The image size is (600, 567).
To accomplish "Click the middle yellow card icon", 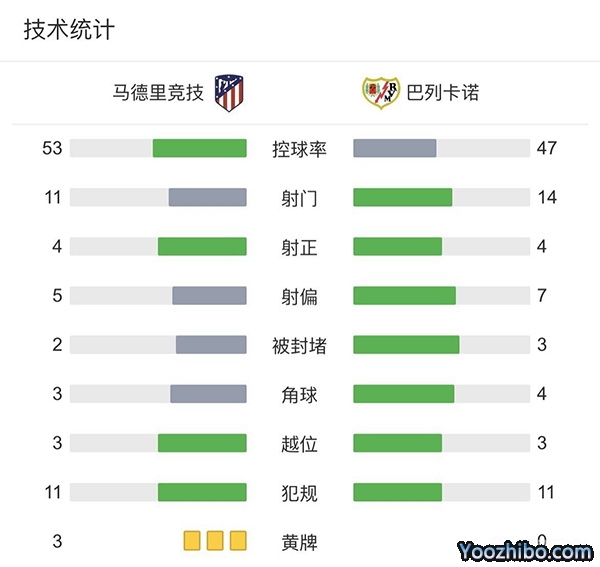I will (215, 541).
